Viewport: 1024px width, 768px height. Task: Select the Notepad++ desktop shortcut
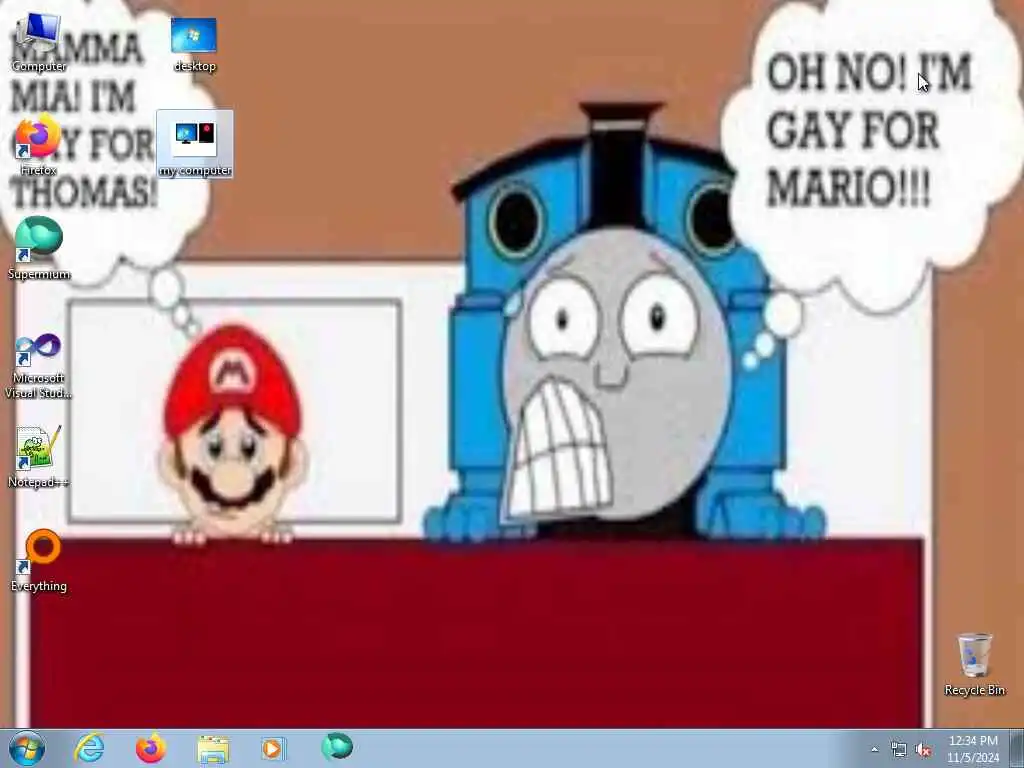[39, 457]
